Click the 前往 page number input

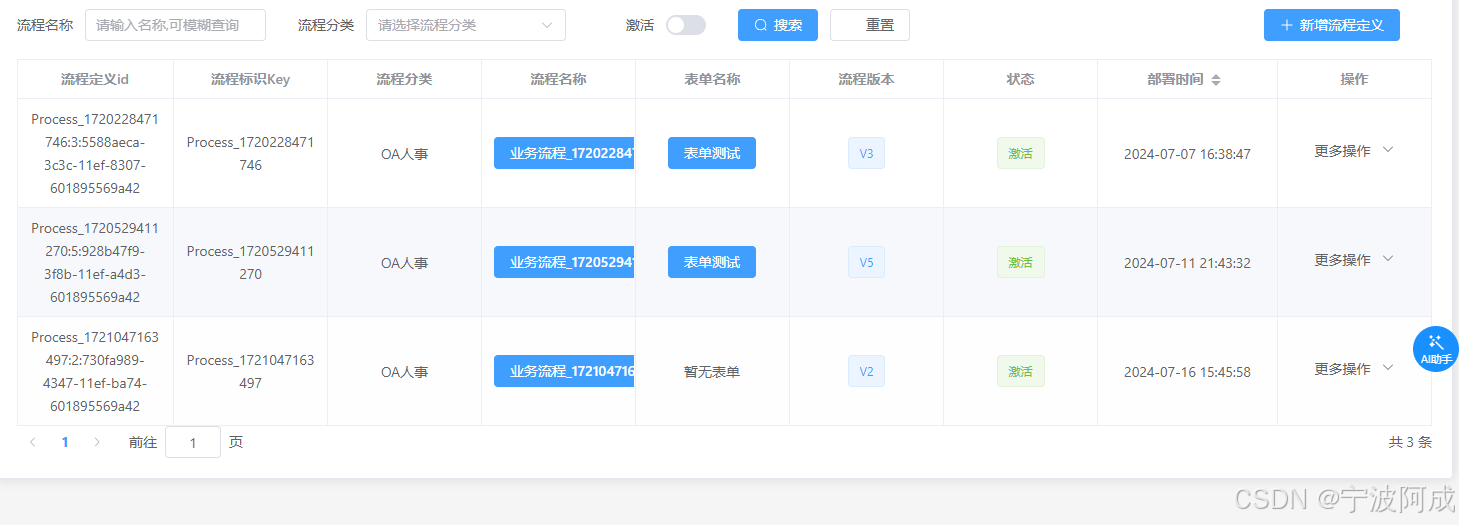pos(193,442)
